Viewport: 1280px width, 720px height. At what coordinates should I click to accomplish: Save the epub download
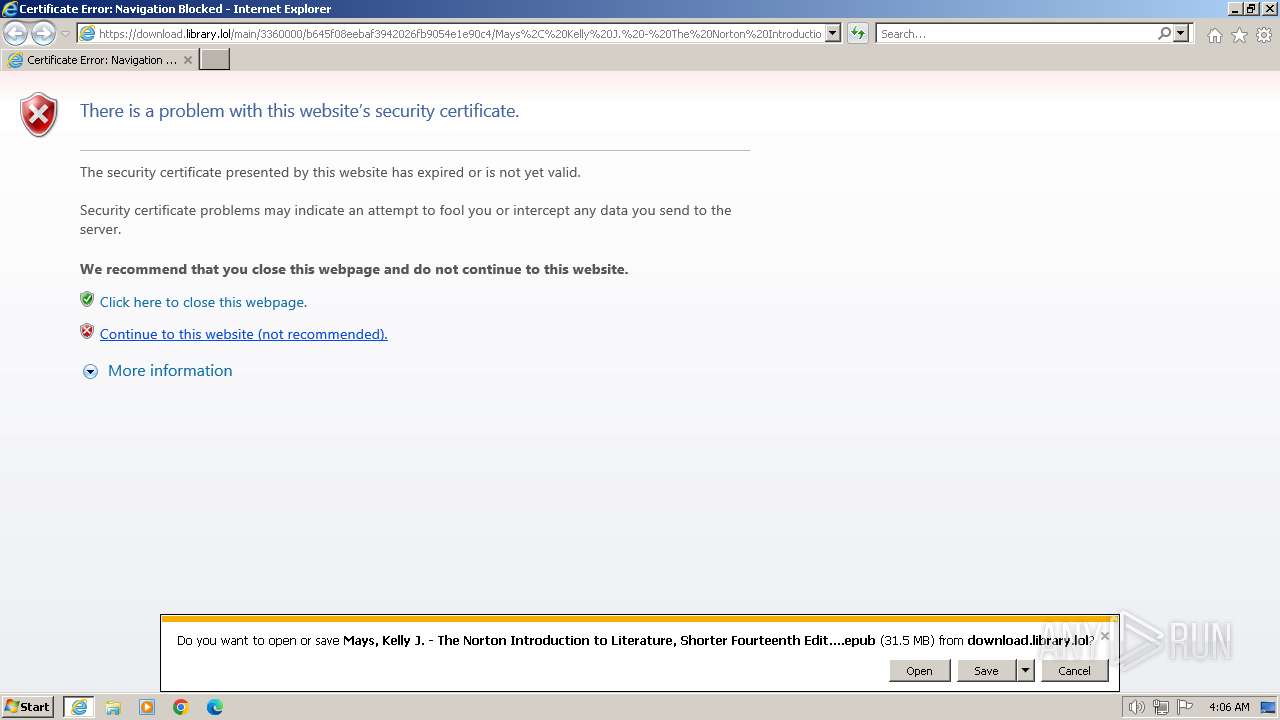coord(986,671)
